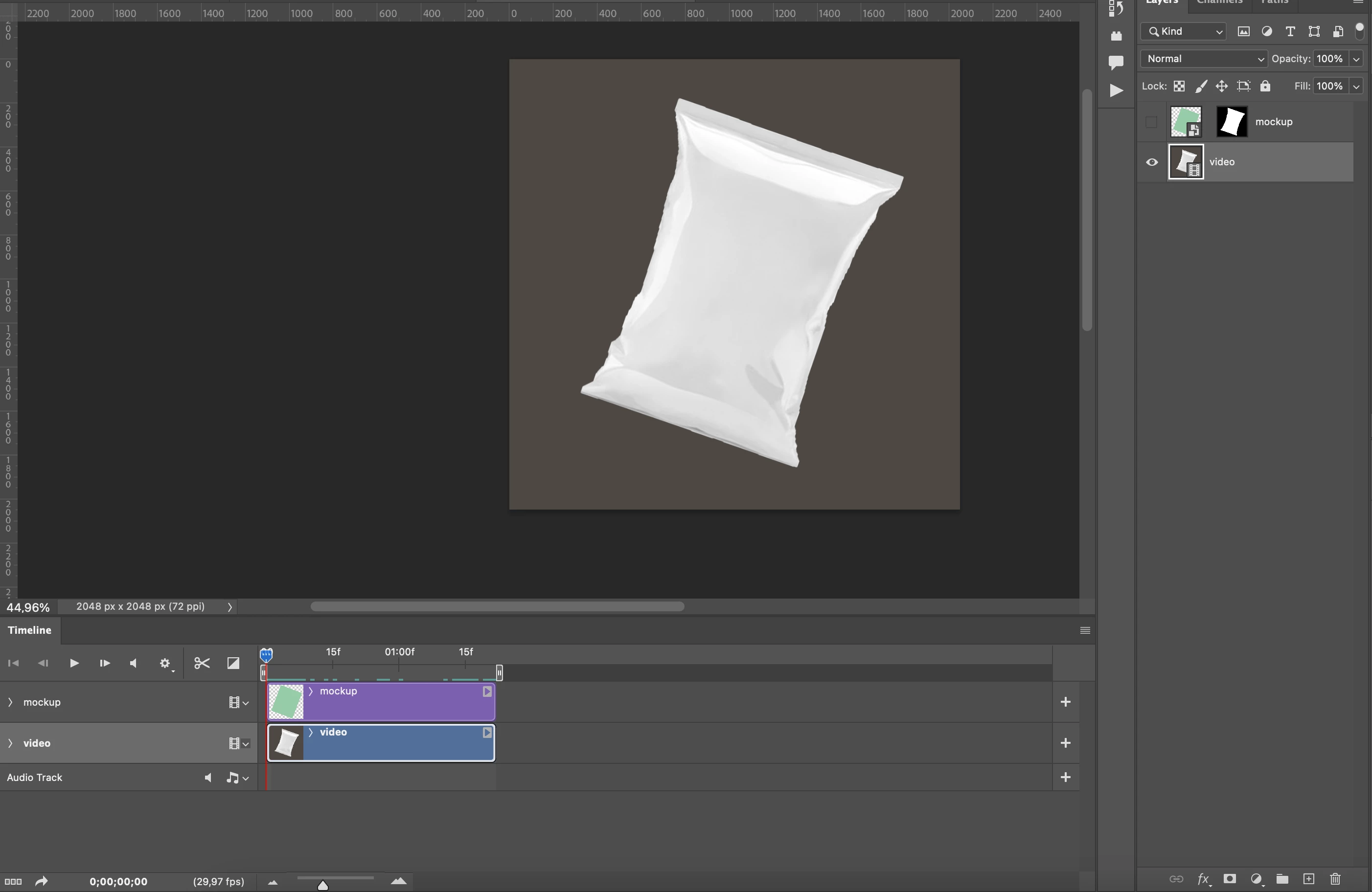Create a new layer with plus icon
Viewport: 1372px width, 892px height.
tap(1308, 879)
